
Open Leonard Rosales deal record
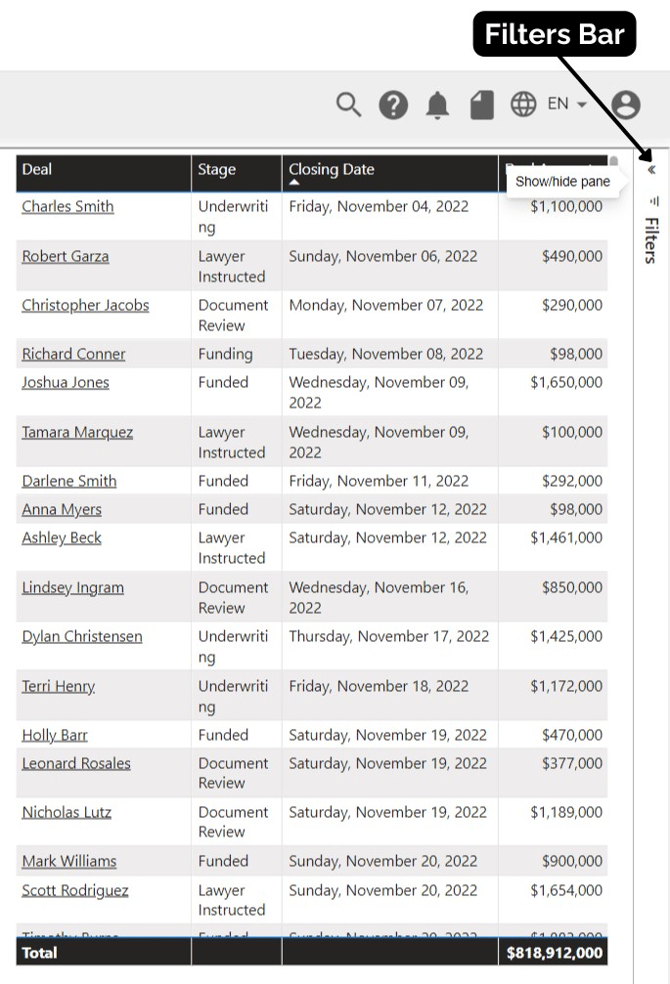click(76, 764)
